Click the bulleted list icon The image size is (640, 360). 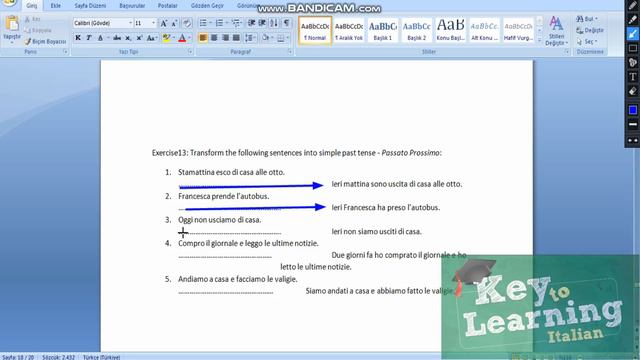point(203,23)
